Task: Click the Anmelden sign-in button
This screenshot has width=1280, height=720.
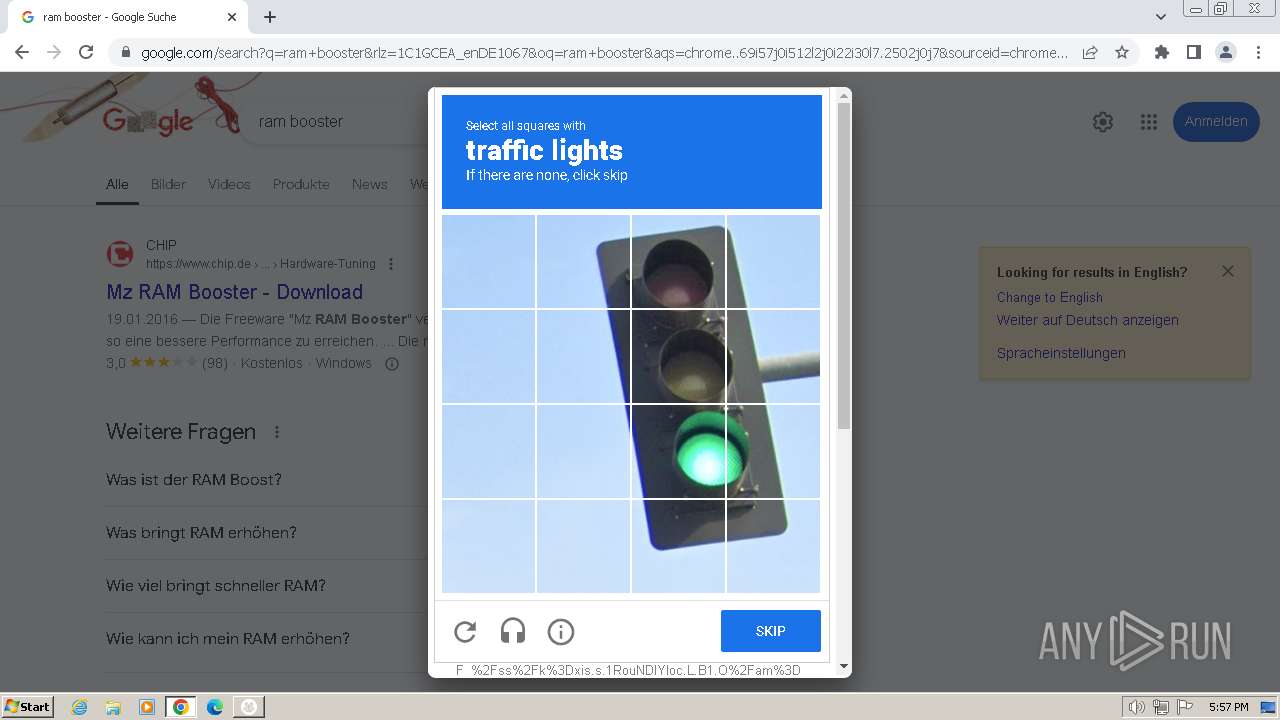Action: coord(1216,121)
